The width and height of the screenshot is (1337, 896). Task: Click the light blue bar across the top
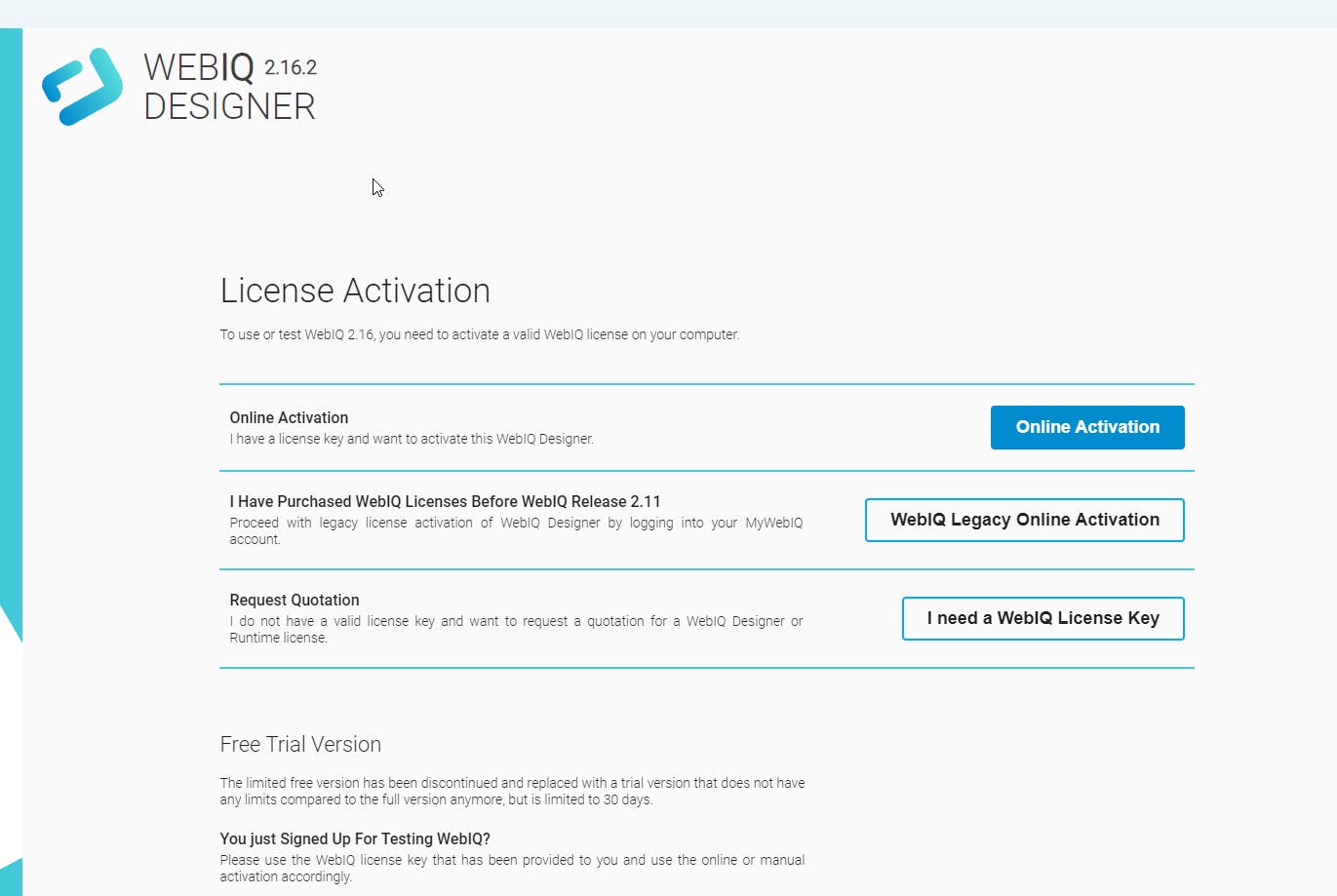tap(668, 13)
